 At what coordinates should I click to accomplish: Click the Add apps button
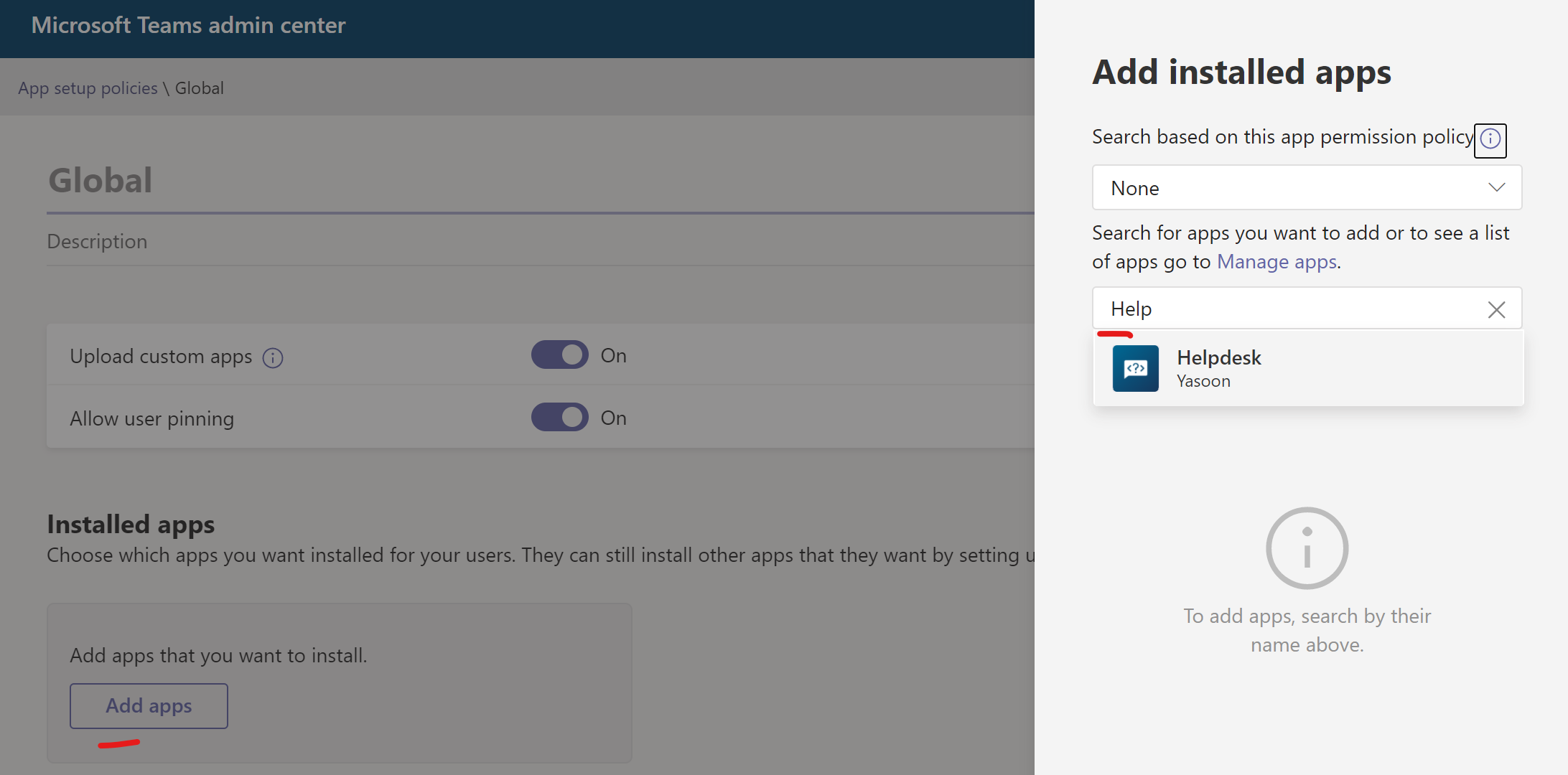[149, 706]
